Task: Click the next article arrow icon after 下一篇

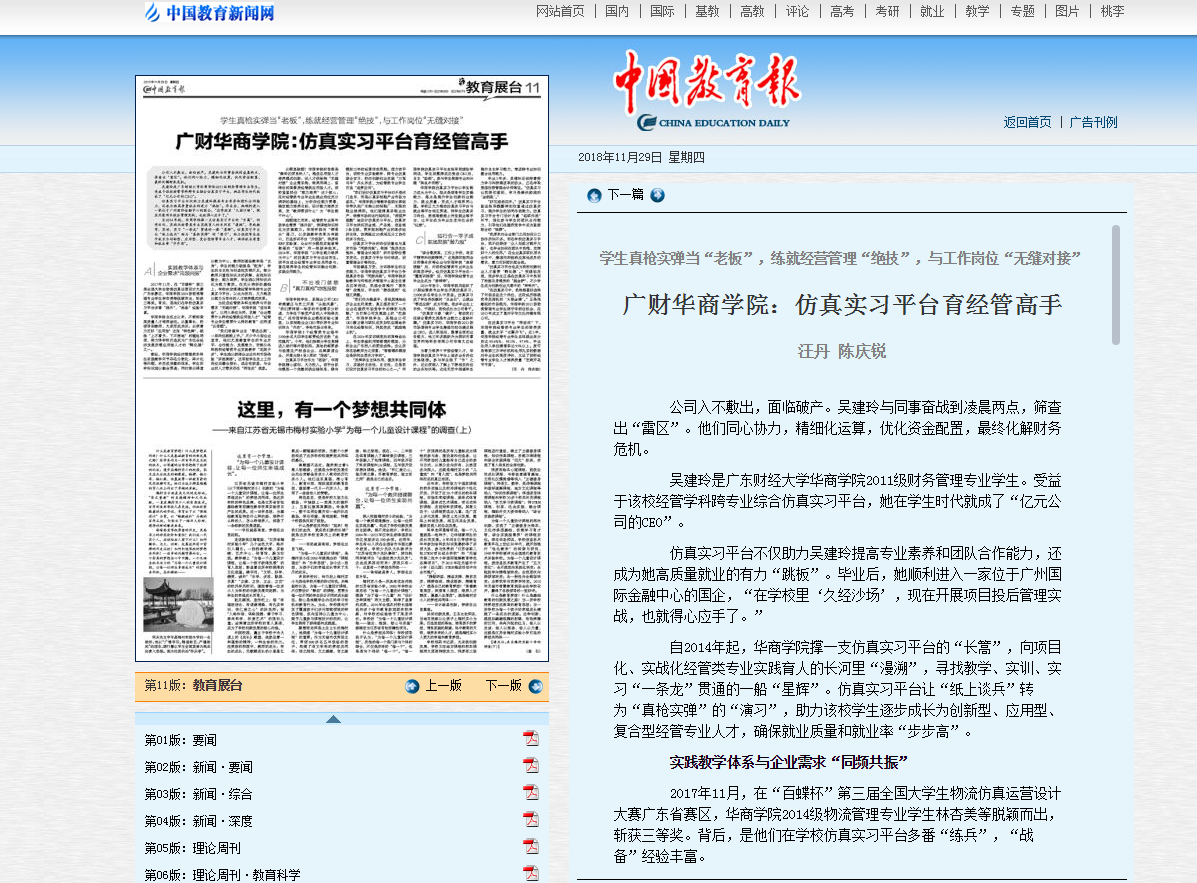Action: 657,195
